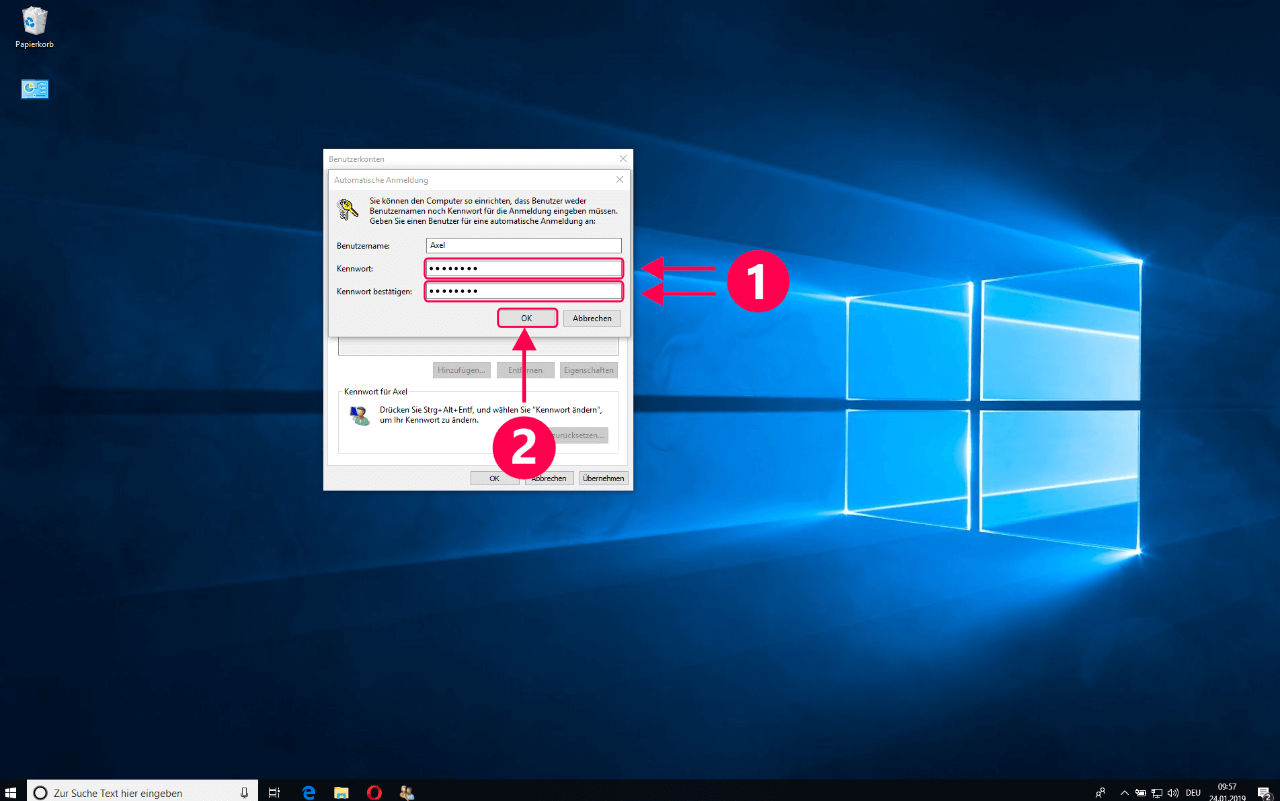Click the battery/power tray icon
Image resolution: width=1280 pixels, height=801 pixels.
[1140, 793]
